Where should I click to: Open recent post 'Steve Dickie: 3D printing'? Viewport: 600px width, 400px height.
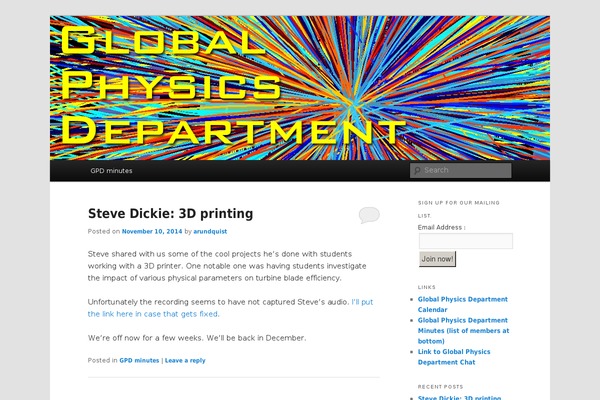459,397
